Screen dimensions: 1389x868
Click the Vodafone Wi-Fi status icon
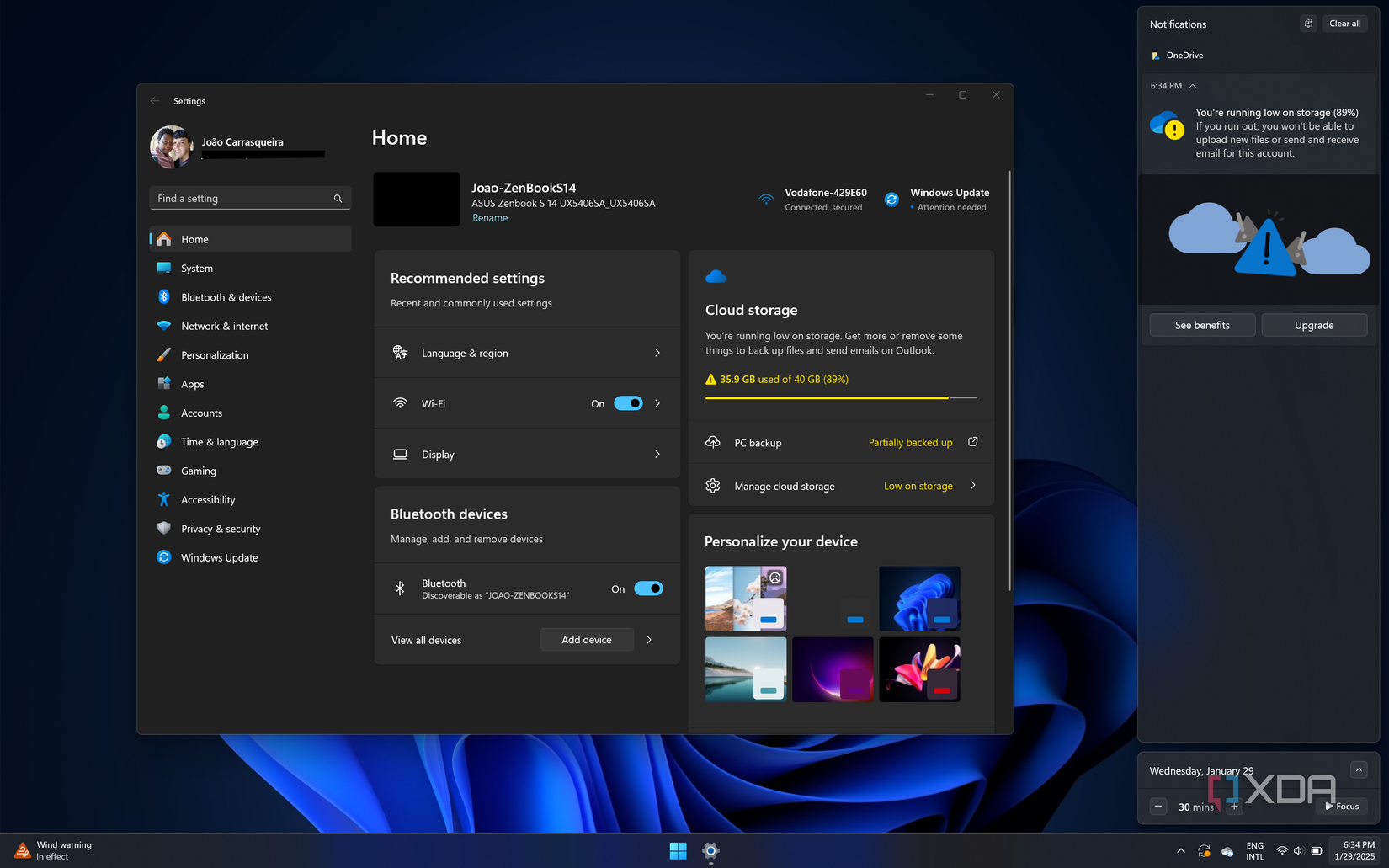[x=766, y=200]
